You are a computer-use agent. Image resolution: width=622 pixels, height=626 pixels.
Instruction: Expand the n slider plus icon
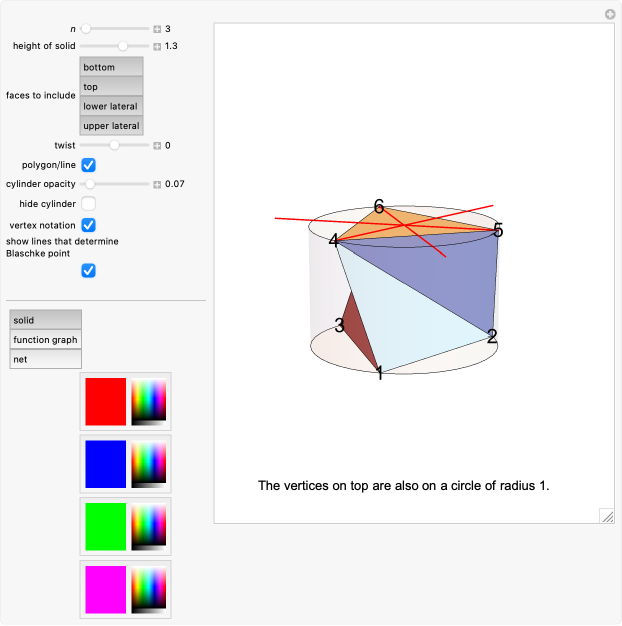tap(157, 29)
